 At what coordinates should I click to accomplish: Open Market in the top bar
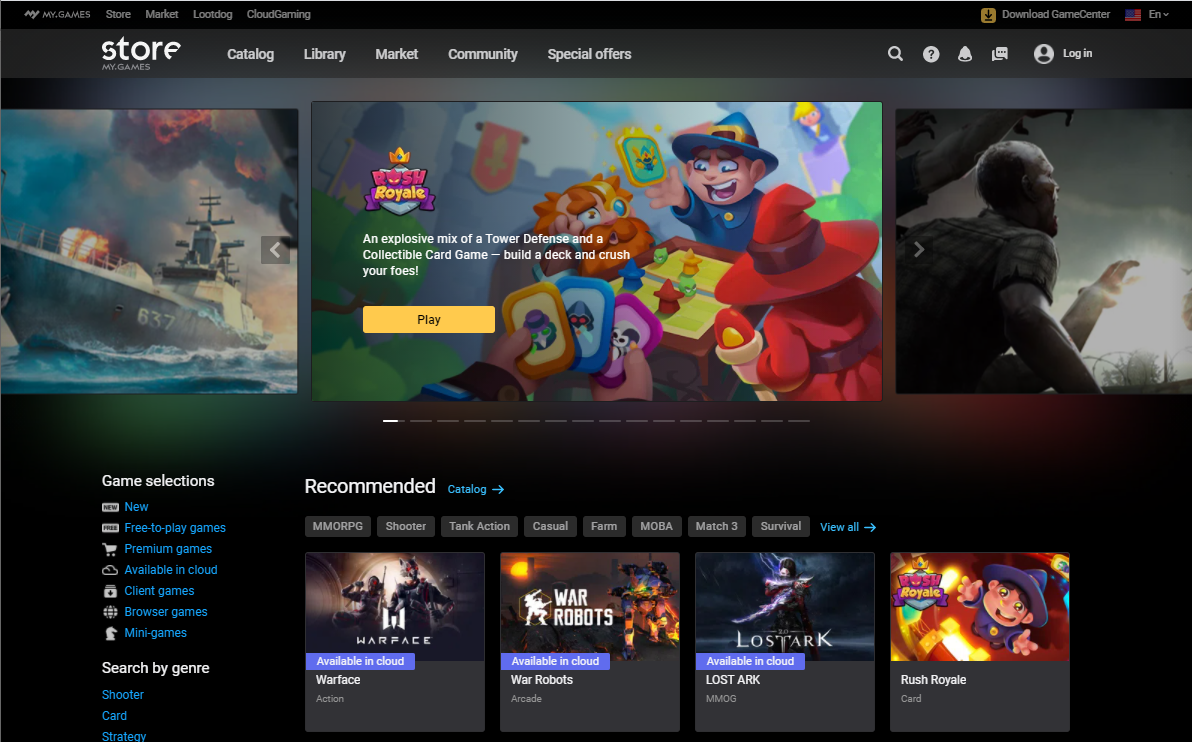click(x=162, y=14)
